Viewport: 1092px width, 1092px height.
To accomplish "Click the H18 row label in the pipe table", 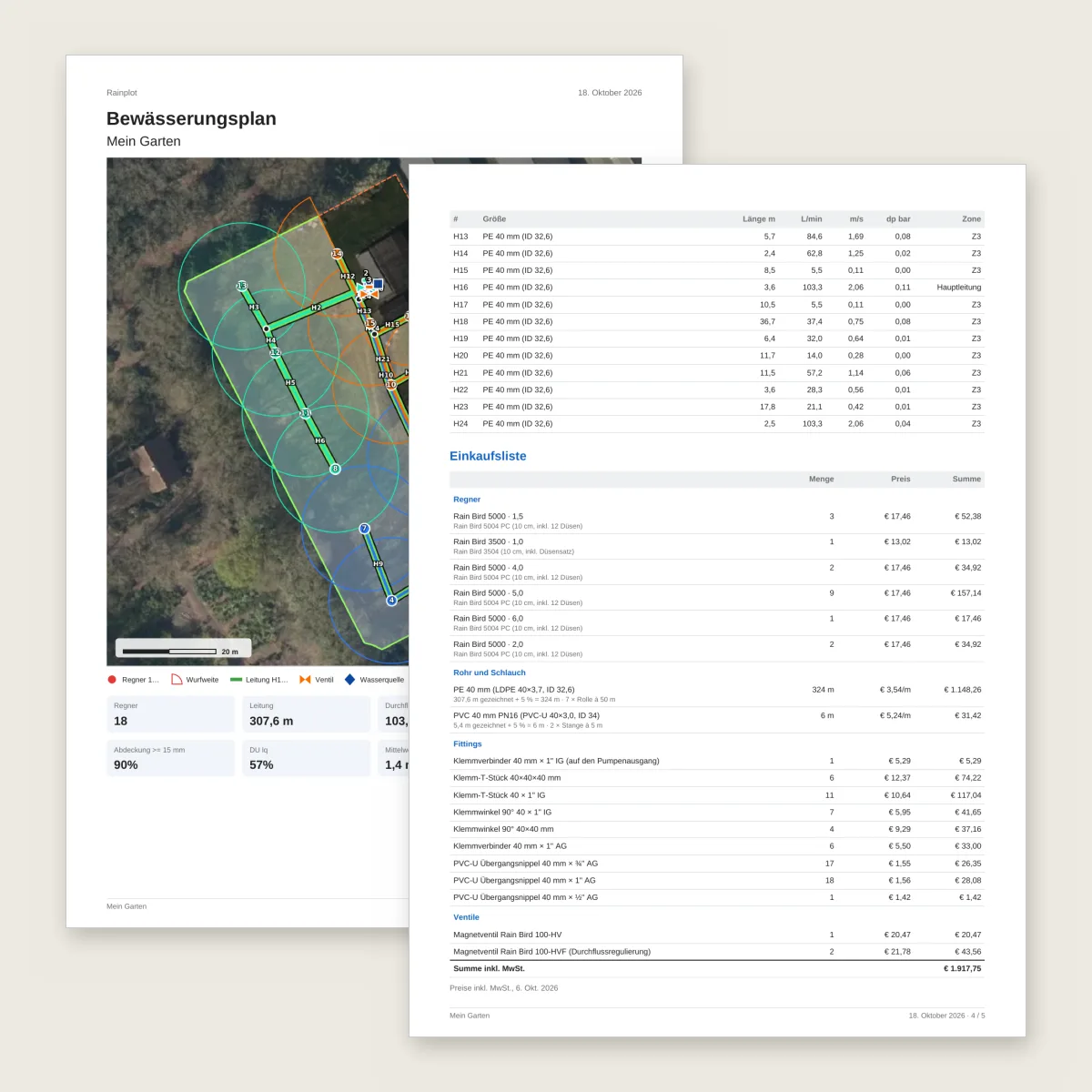I will pos(460,322).
